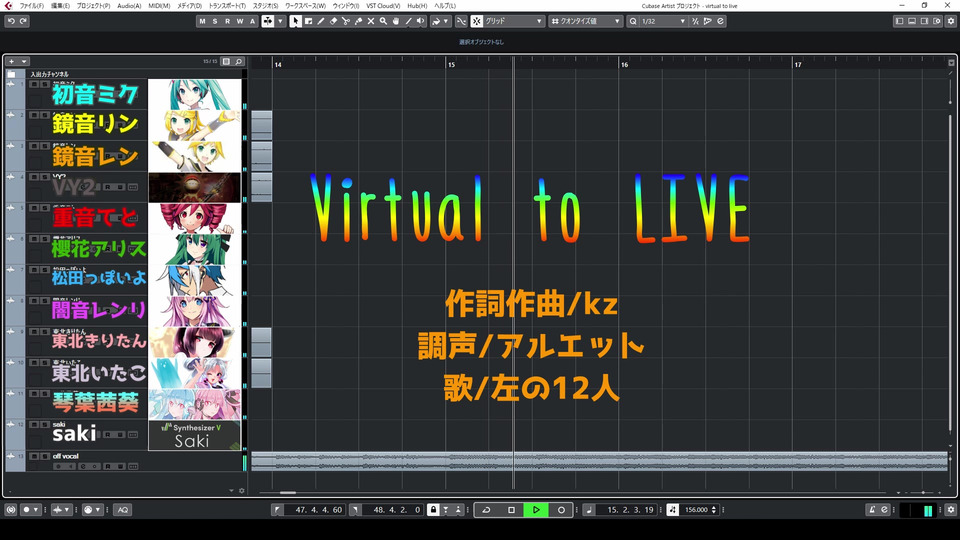The height and width of the screenshot is (540, 960).
Task: Open the track visibility filter icon
Action: click(x=227, y=61)
